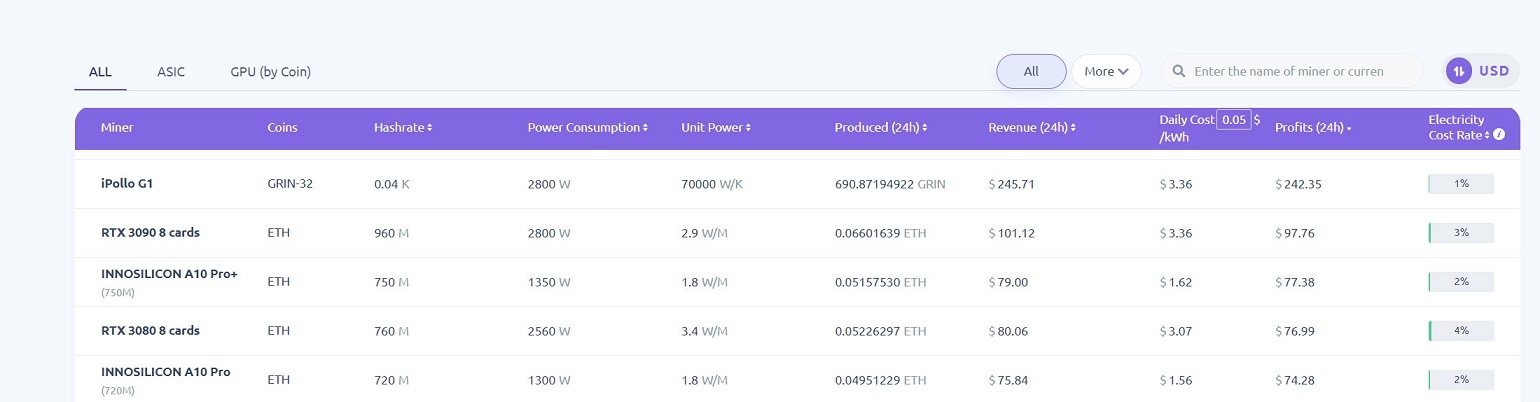This screenshot has width=1540, height=402.
Task: Open the GPU (by Coin) tab
Action: pyautogui.click(x=270, y=72)
